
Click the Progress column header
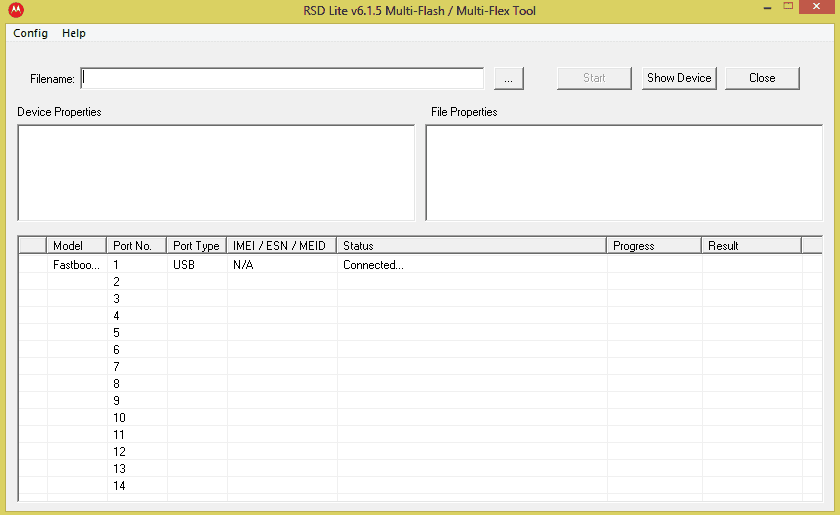pos(654,245)
